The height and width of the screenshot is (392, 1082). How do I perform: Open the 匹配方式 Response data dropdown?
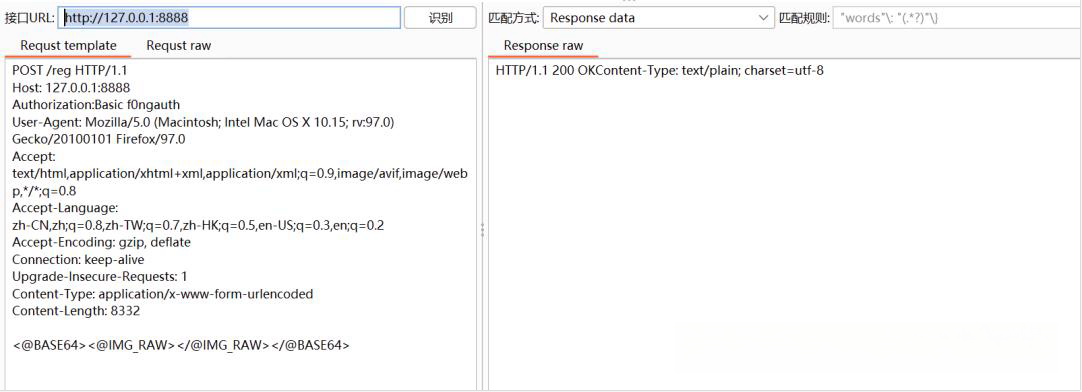(658, 18)
